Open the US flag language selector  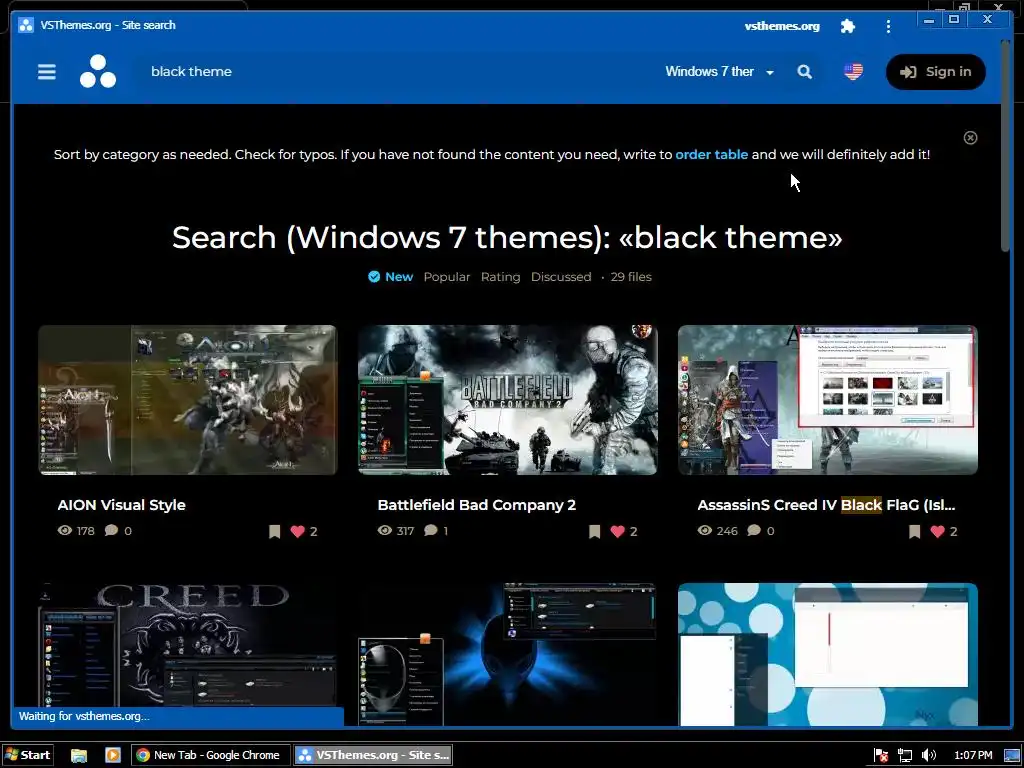point(853,71)
